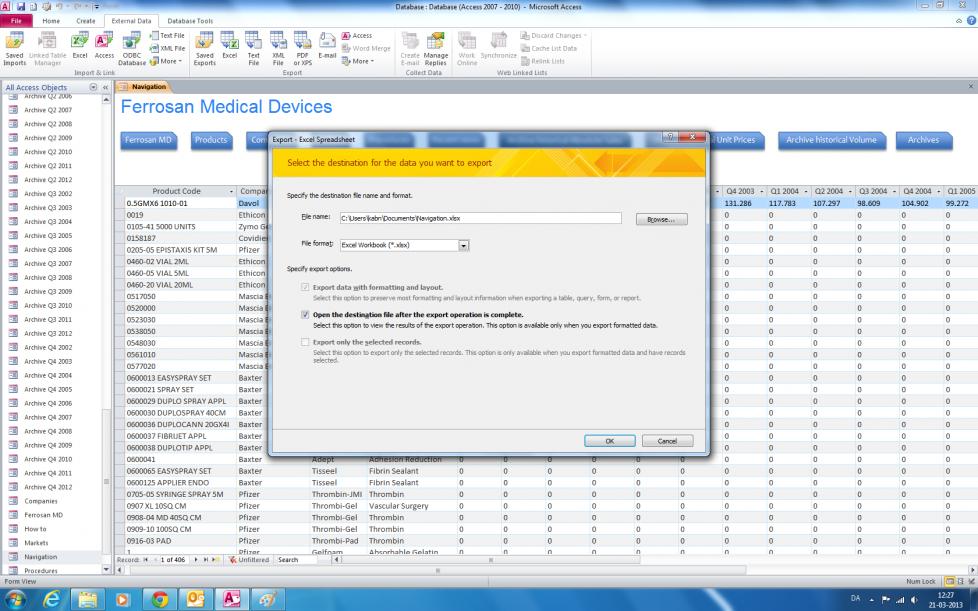The height and width of the screenshot is (611, 978).
Task: Switch to the Create ribbon tab
Action: tap(85, 21)
